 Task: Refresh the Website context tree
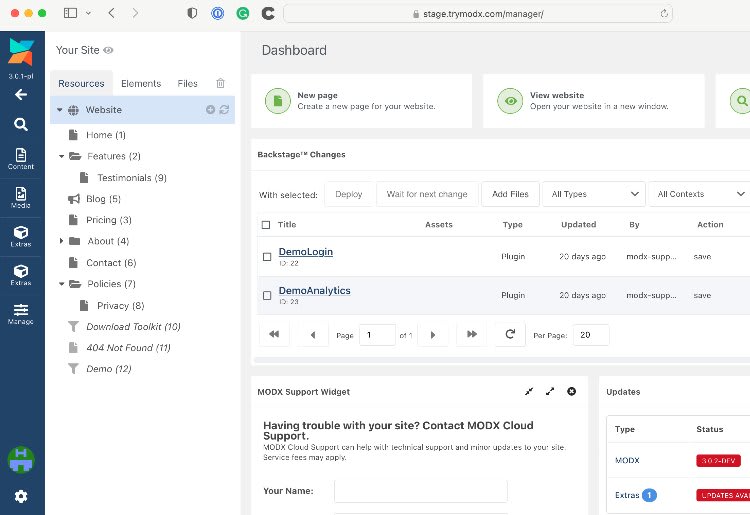(x=224, y=110)
